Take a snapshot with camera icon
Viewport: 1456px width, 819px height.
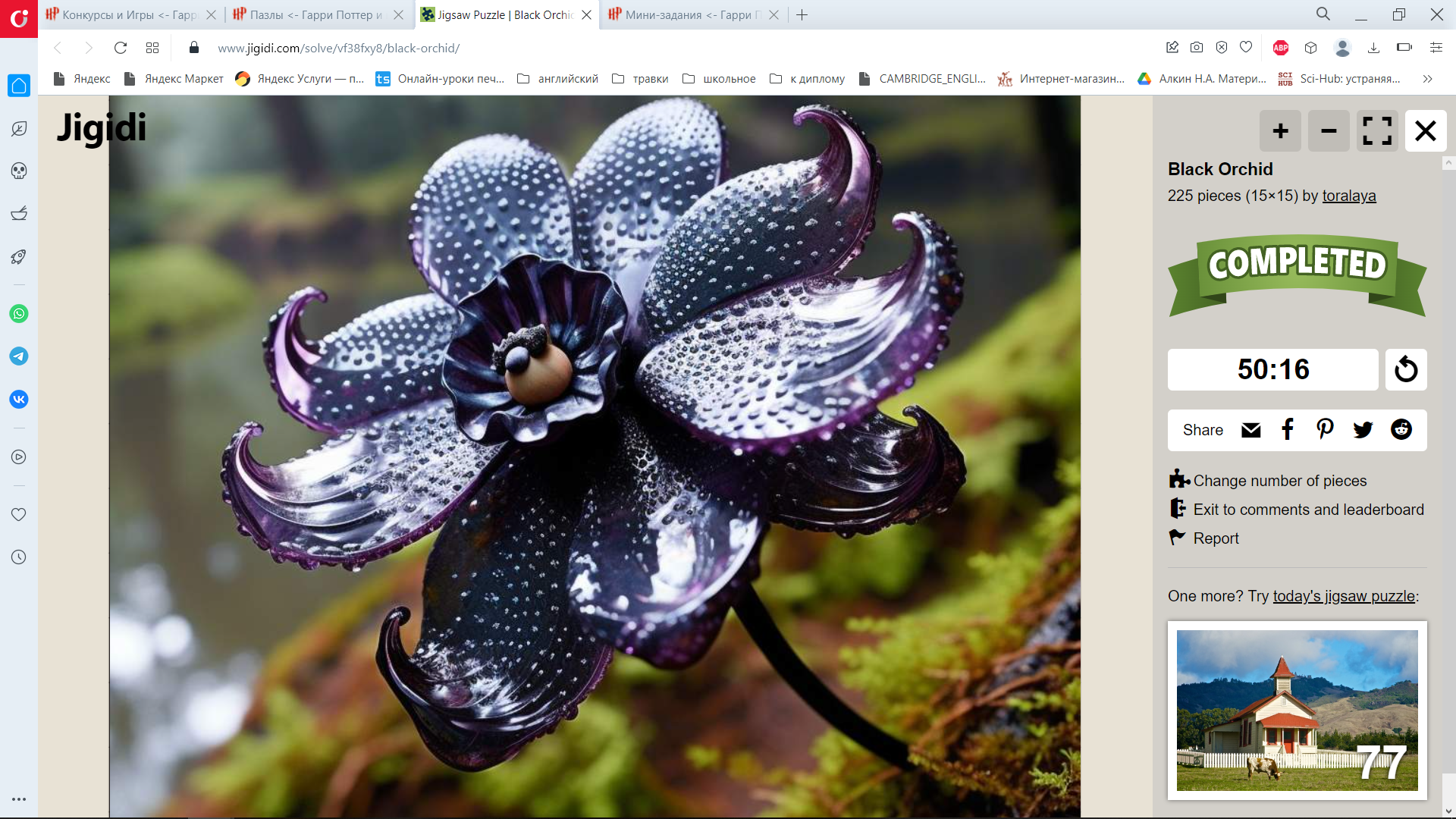click(x=1197, y=48)
